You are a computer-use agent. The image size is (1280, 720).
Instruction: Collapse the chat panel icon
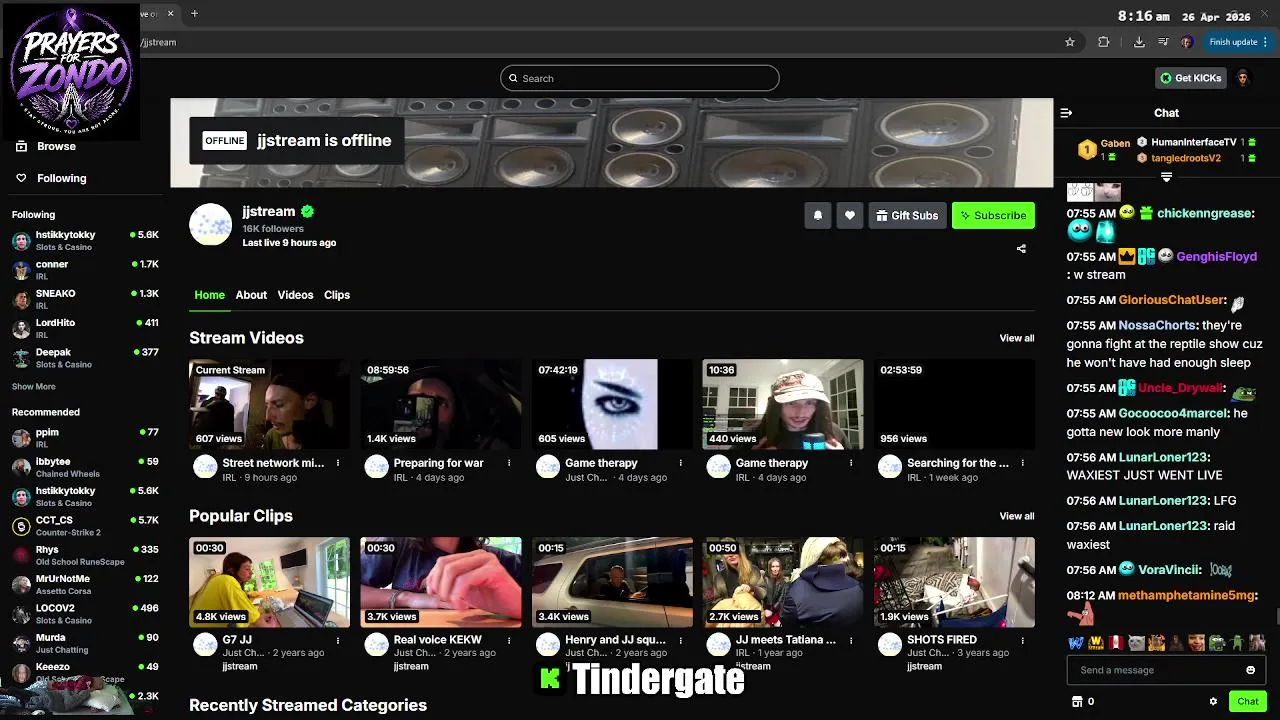(1066, 113)
